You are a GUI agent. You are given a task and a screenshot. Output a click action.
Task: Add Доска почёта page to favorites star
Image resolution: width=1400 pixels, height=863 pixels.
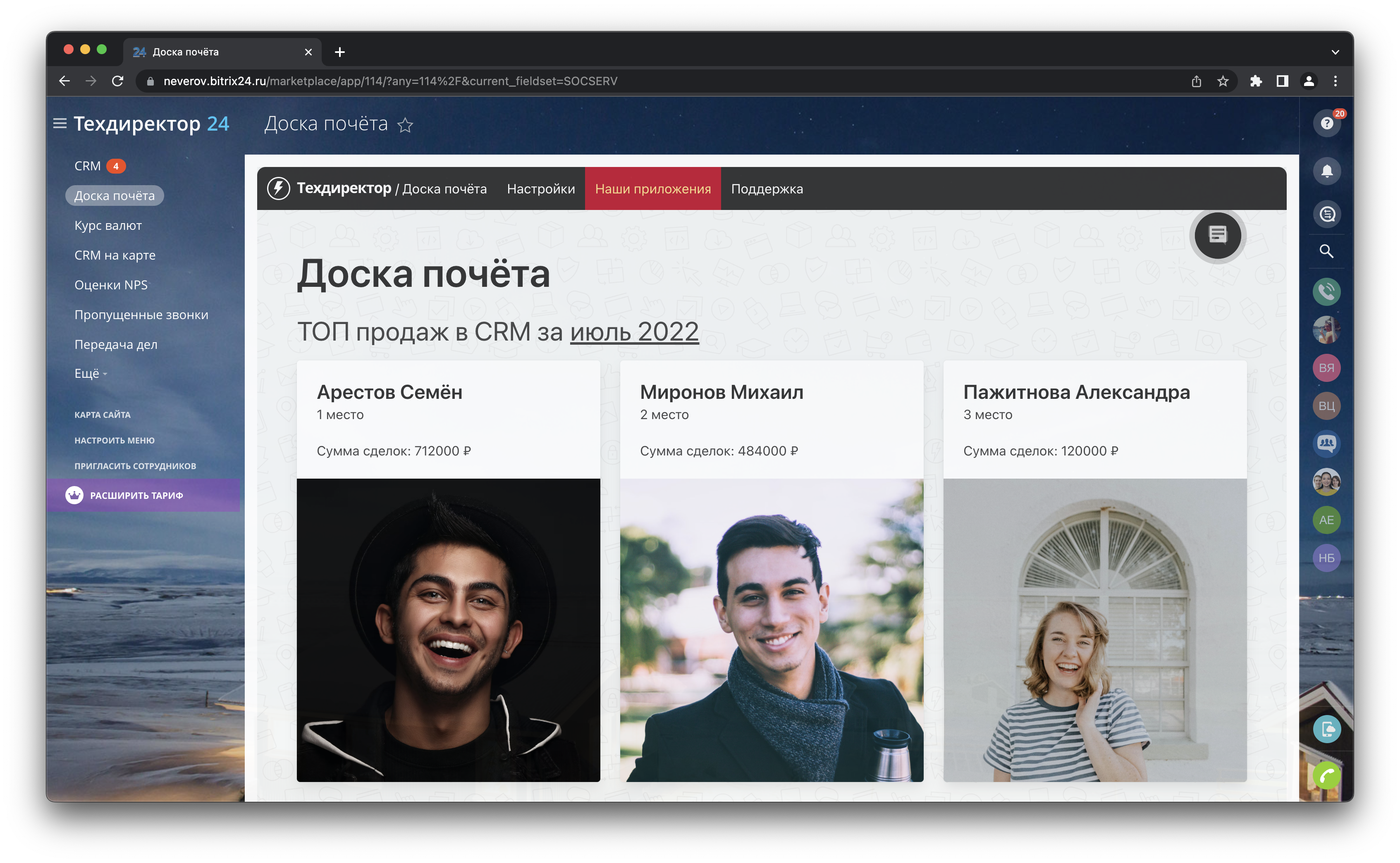click(x=405, y=125)
